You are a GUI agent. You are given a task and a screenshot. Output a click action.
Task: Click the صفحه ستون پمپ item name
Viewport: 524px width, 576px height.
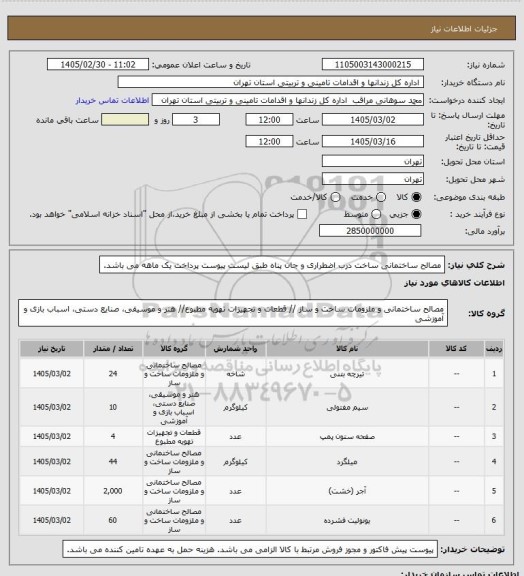[347, 437]
